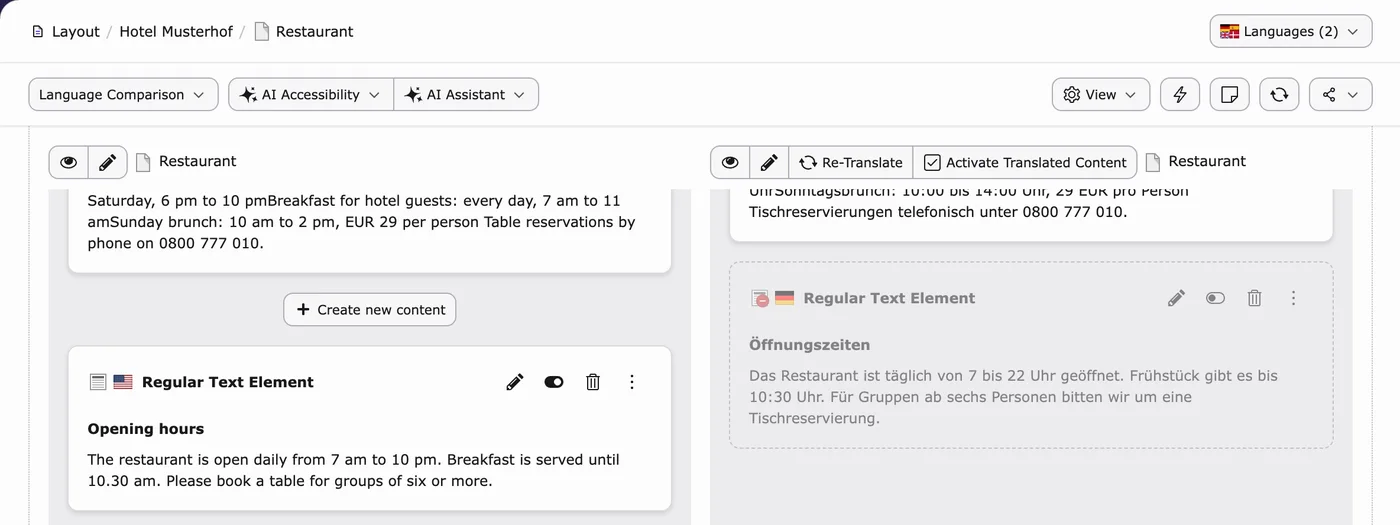Expand the AI Accessibility menu

(311, 94)
